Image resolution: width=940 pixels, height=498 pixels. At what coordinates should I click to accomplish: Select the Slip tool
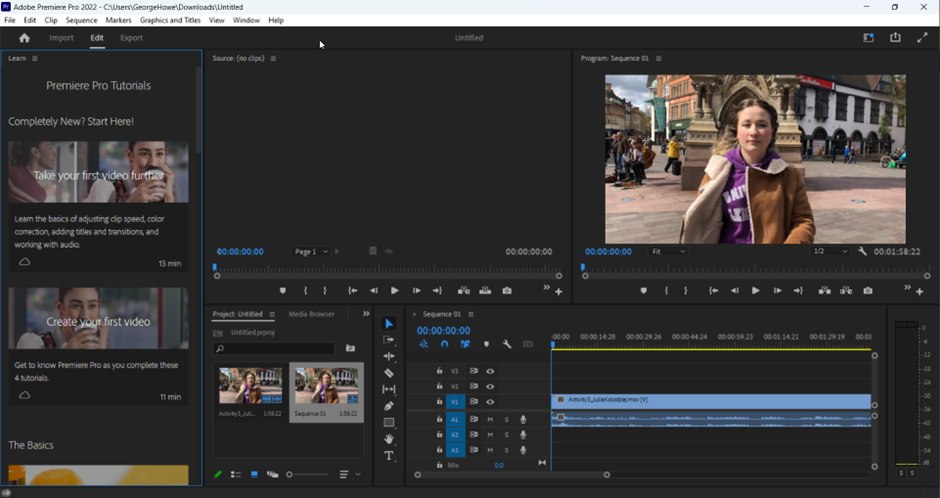(388, 389)
